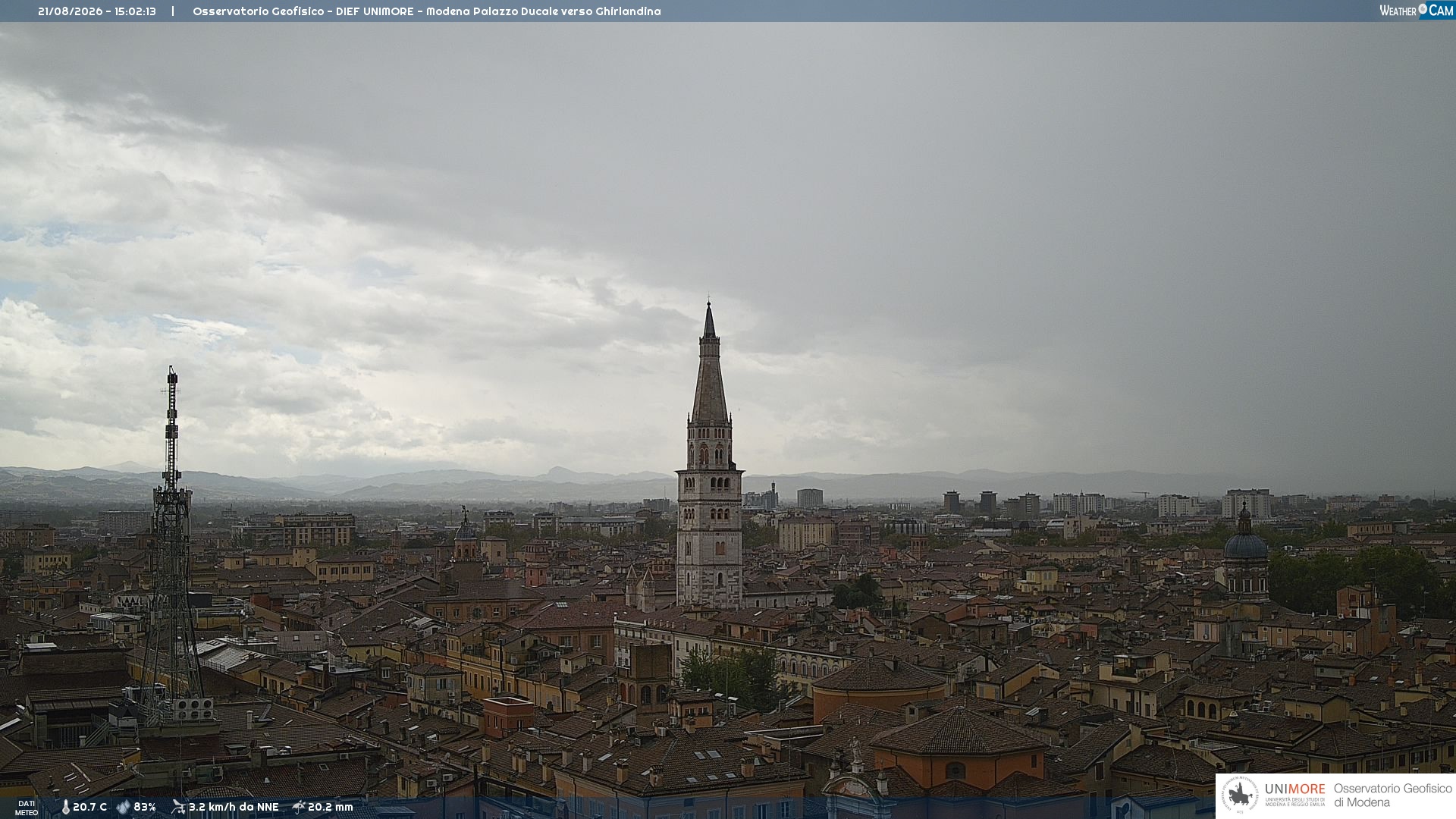
Task: Click the rain umbrella precipitation icon
Action: coord(299,807)
